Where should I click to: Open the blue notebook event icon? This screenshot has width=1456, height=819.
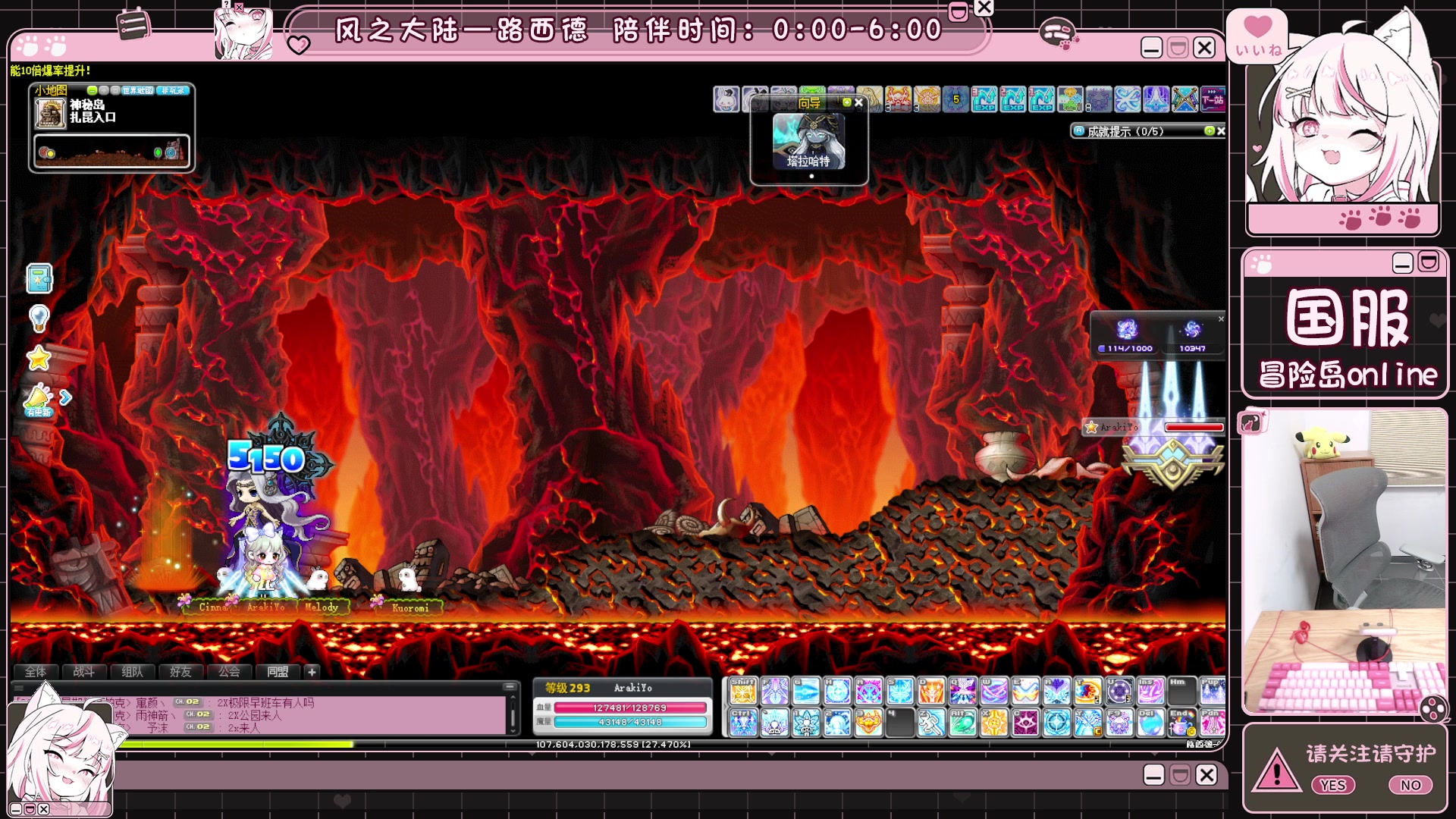pos(39,278)
